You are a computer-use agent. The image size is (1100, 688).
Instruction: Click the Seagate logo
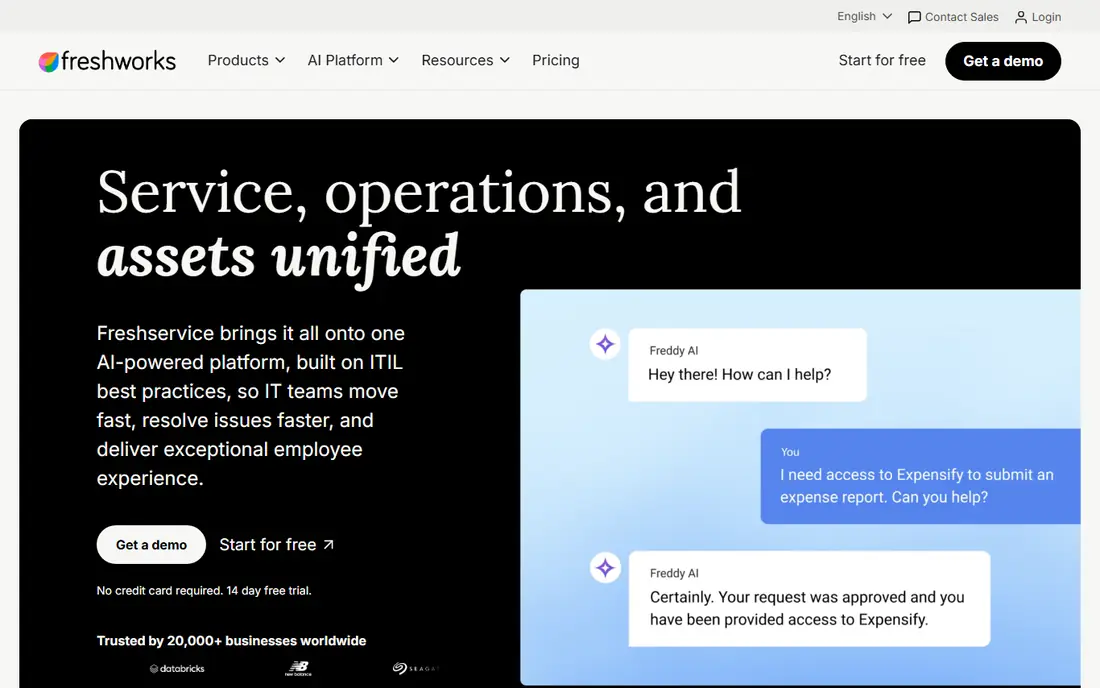pyautogui.click(x=415, y=668)
